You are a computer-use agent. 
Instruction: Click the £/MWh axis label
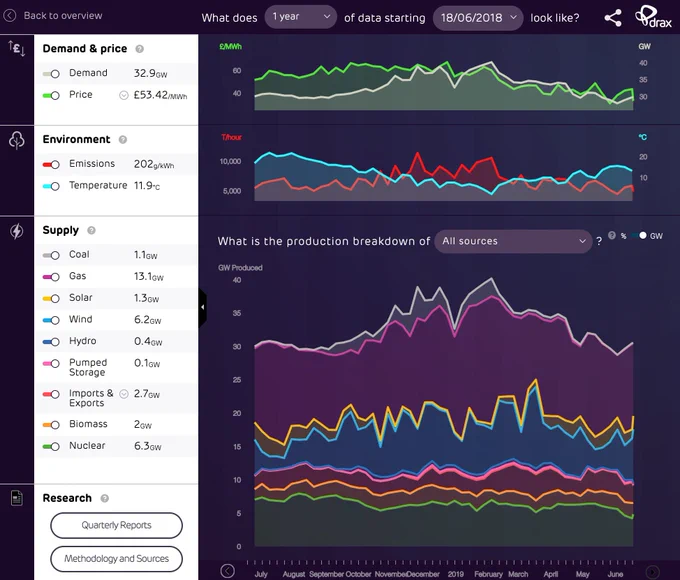(230, 46)
